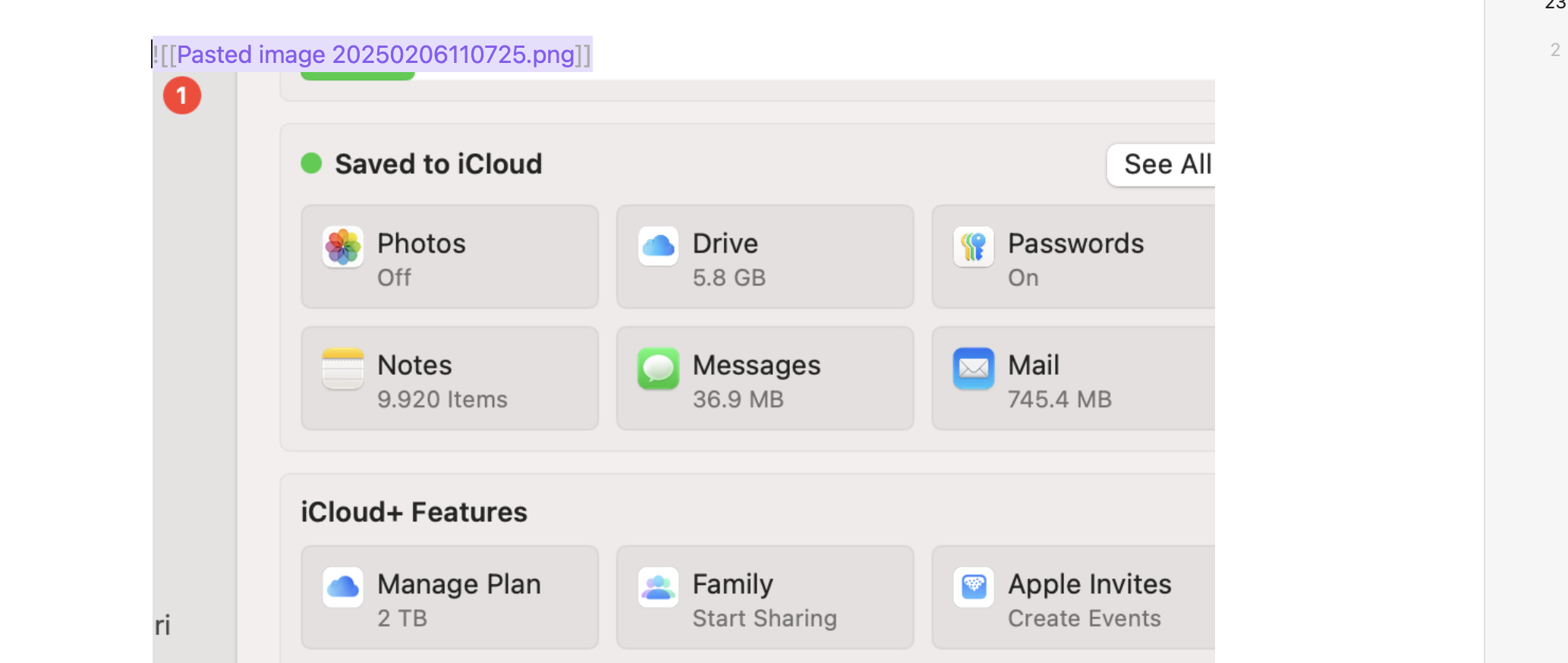Viewport: 1568px width, 663px height.
Task: Click the Manage Plan cloud icon
Action: 343,587
